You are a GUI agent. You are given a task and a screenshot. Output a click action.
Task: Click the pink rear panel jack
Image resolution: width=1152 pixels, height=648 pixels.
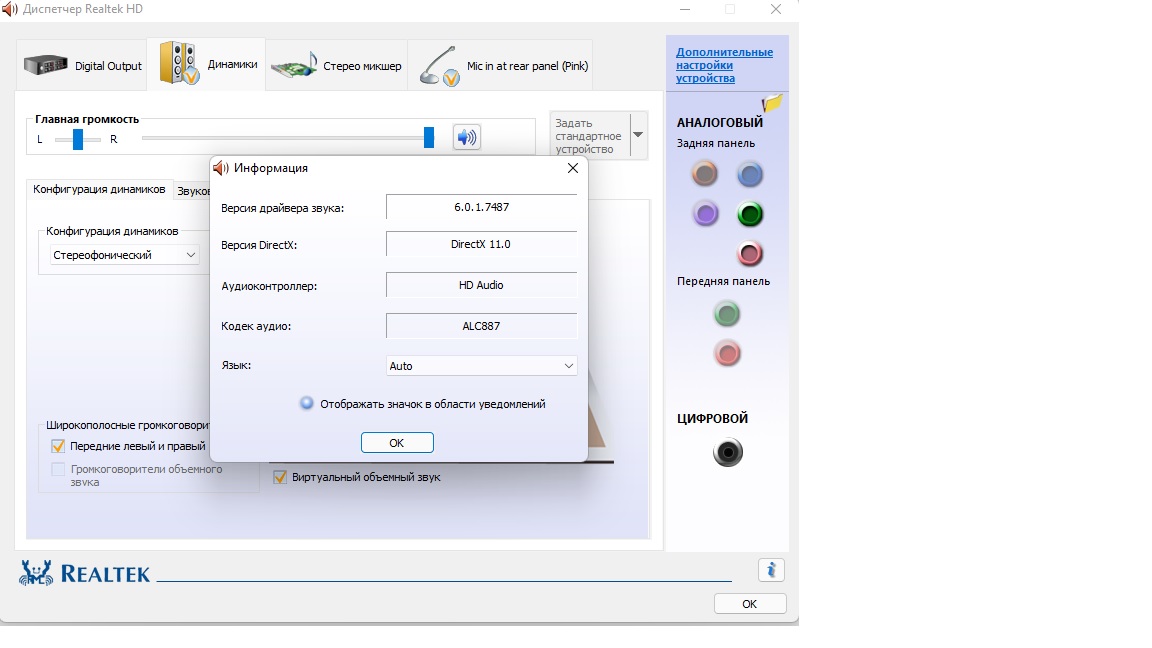coord(749,254)
